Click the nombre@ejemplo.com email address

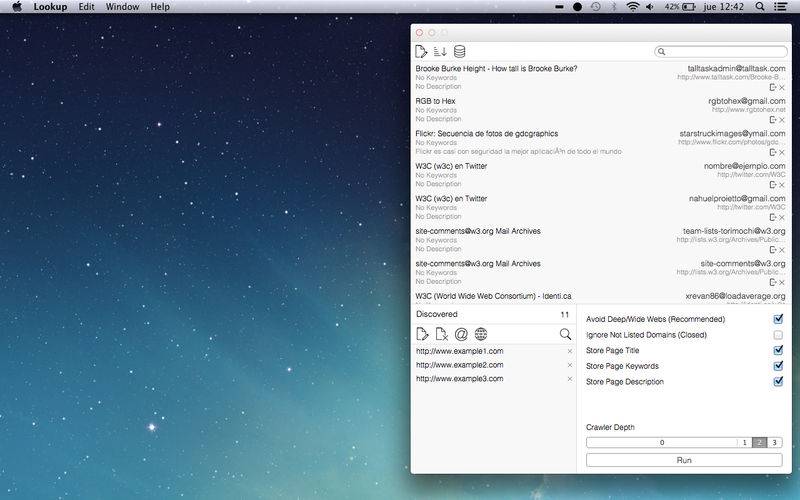tap(744, 166)
